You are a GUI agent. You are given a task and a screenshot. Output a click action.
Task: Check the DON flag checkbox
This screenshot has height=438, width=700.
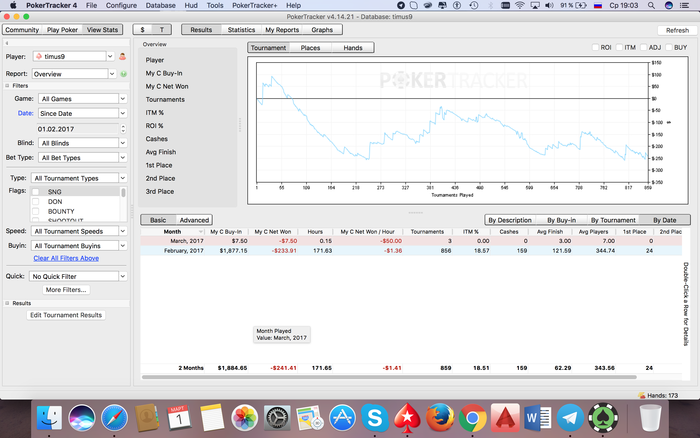[36, 201]
